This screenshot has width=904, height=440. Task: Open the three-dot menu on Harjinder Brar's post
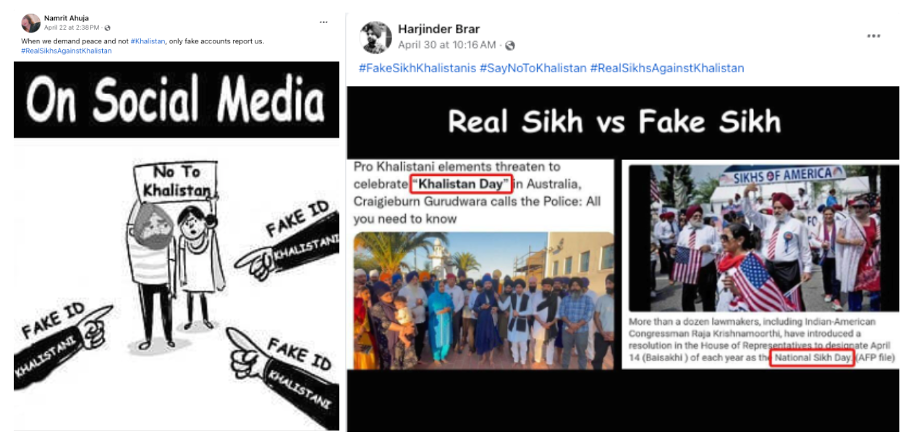click(873, 36)
